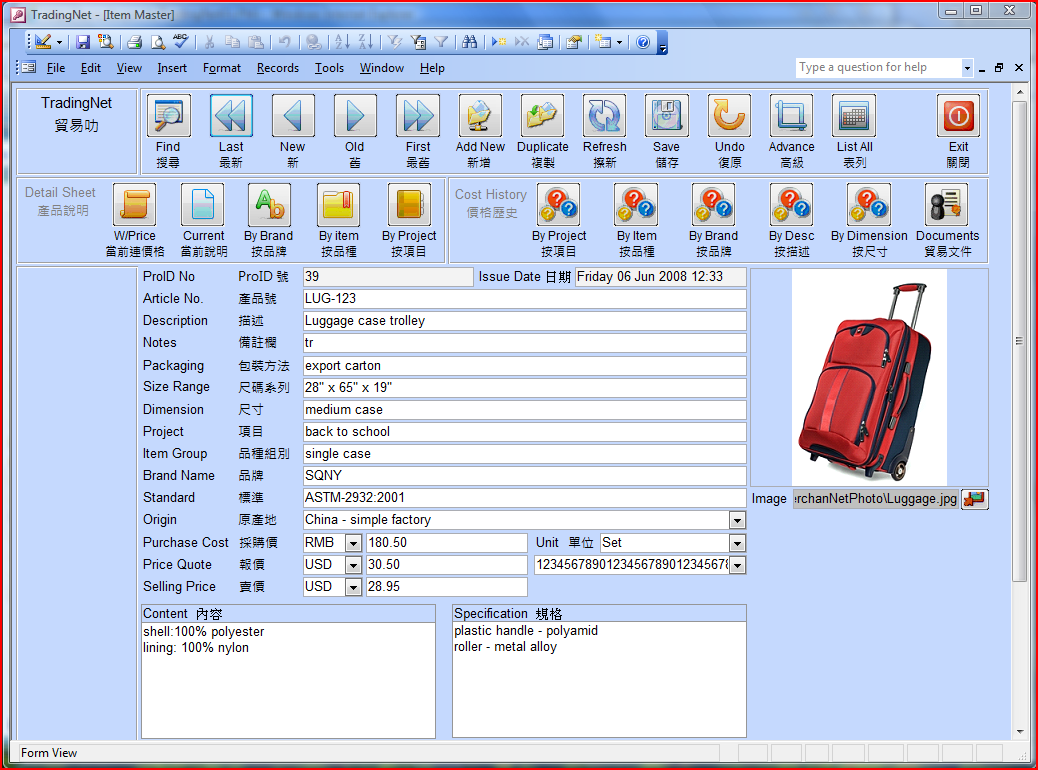Expand the Unit dropdown
The height and width of the screenshot is (770, 1038).
[737, 543]
